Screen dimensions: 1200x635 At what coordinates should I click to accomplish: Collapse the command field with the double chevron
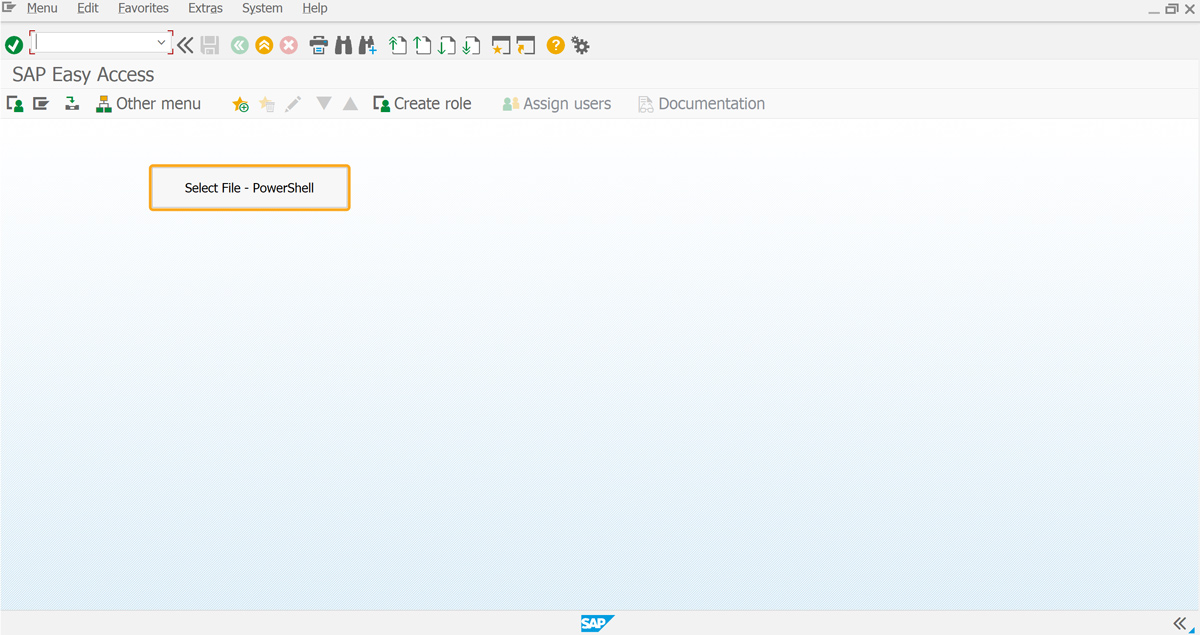pyautogui.click(x=185, y=45)
